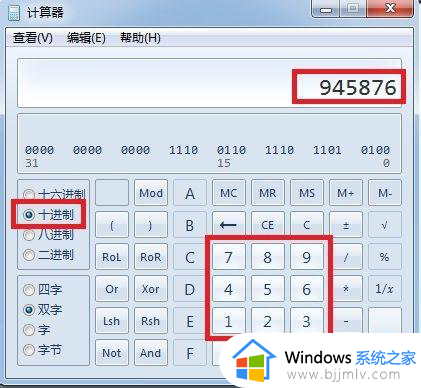Click the Mod button
The image size is (421, 388).
[x=151, y=193]
